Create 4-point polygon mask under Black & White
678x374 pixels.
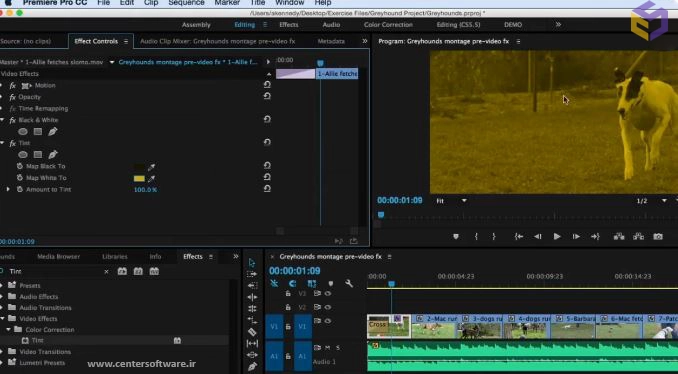pyautogui.click(x=38, y=131)
